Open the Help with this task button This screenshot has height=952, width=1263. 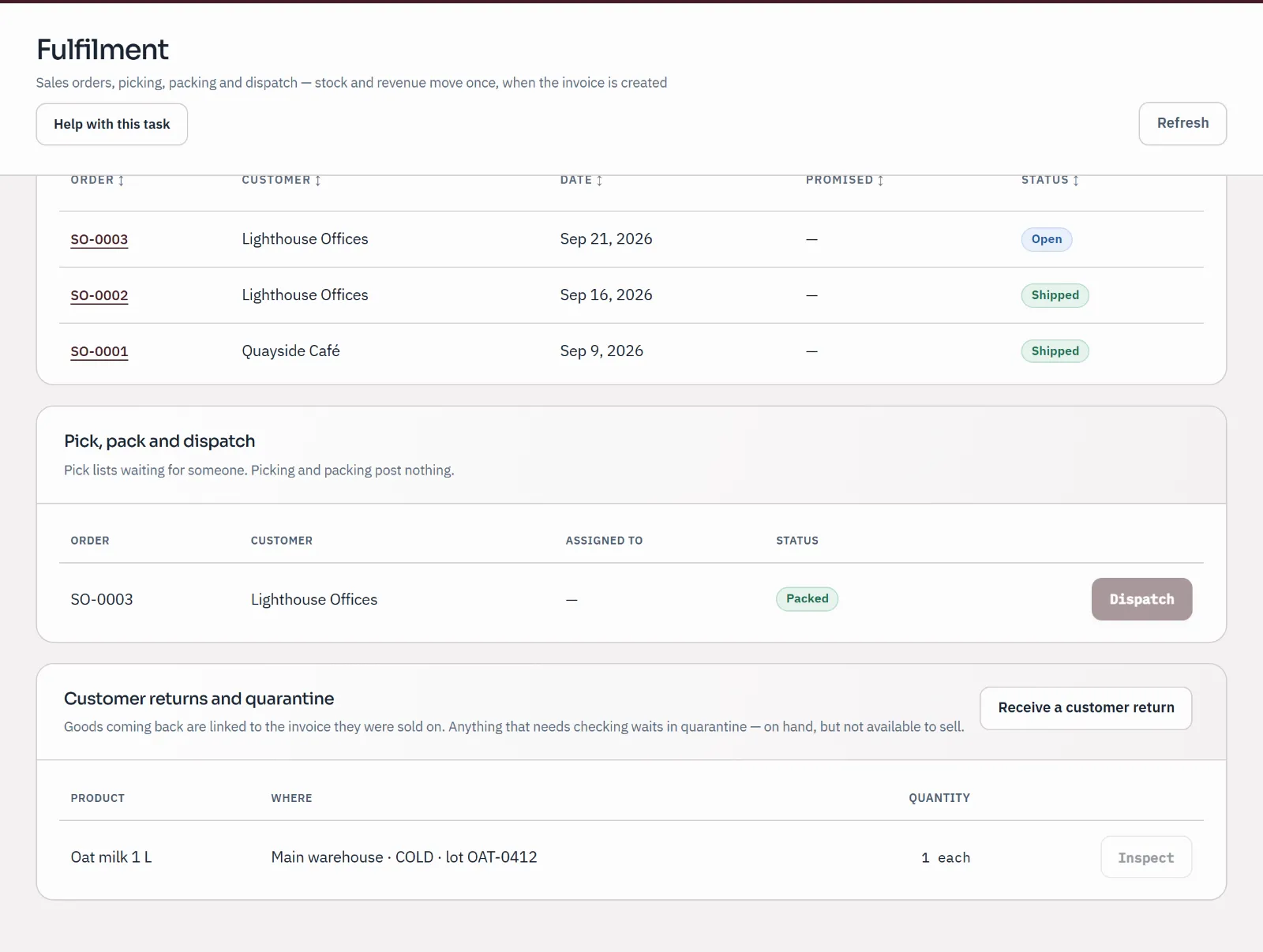coord(111,124)
